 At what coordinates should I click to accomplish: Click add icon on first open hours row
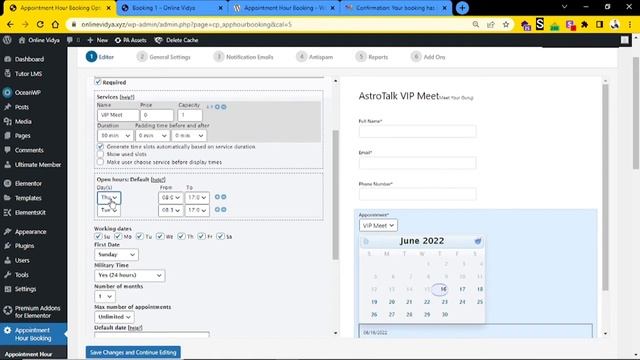[217, 197]
